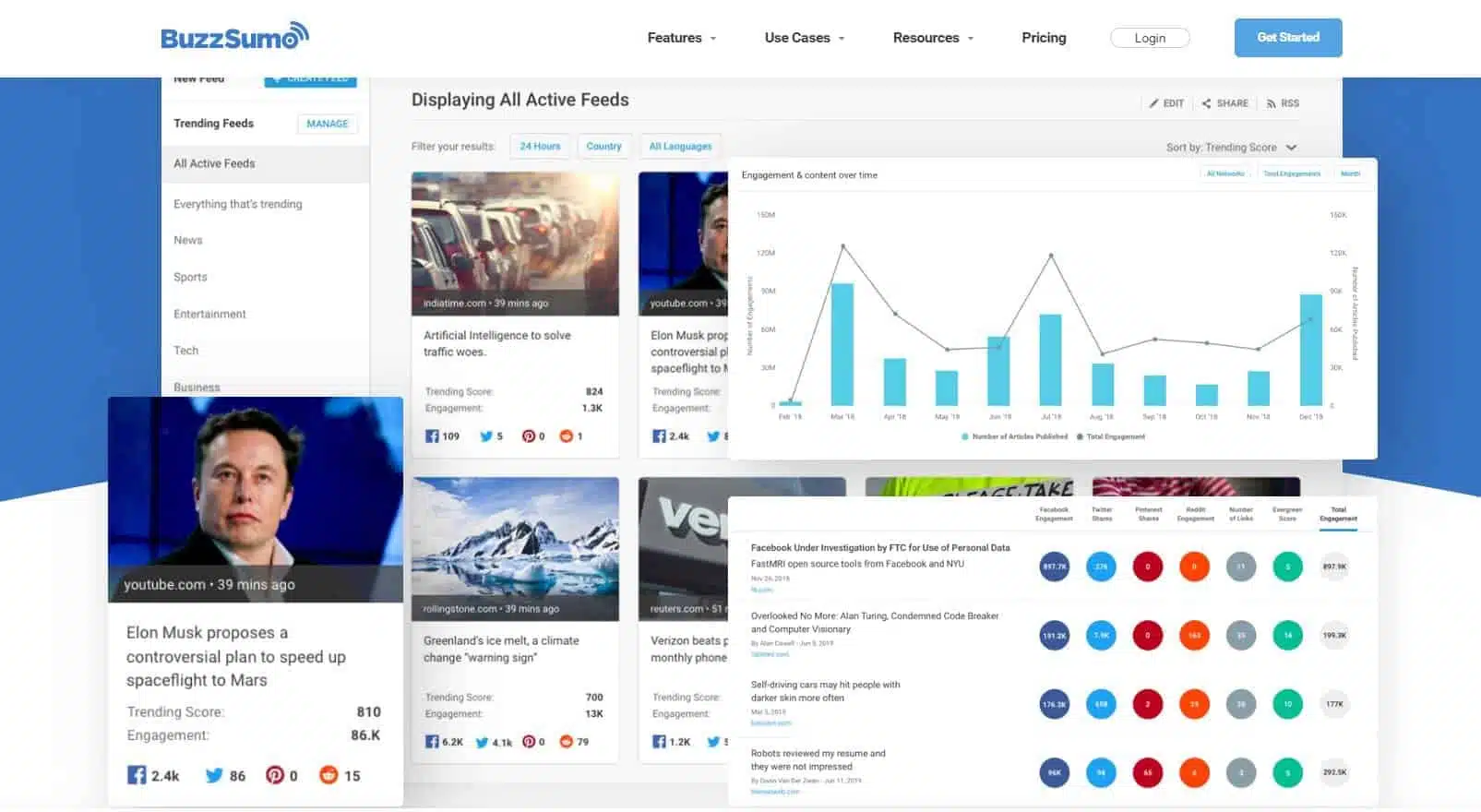This screenshot has width=1481, height=812.
Task: Click Twitter icon on traffic woes card
Action: 486,436
